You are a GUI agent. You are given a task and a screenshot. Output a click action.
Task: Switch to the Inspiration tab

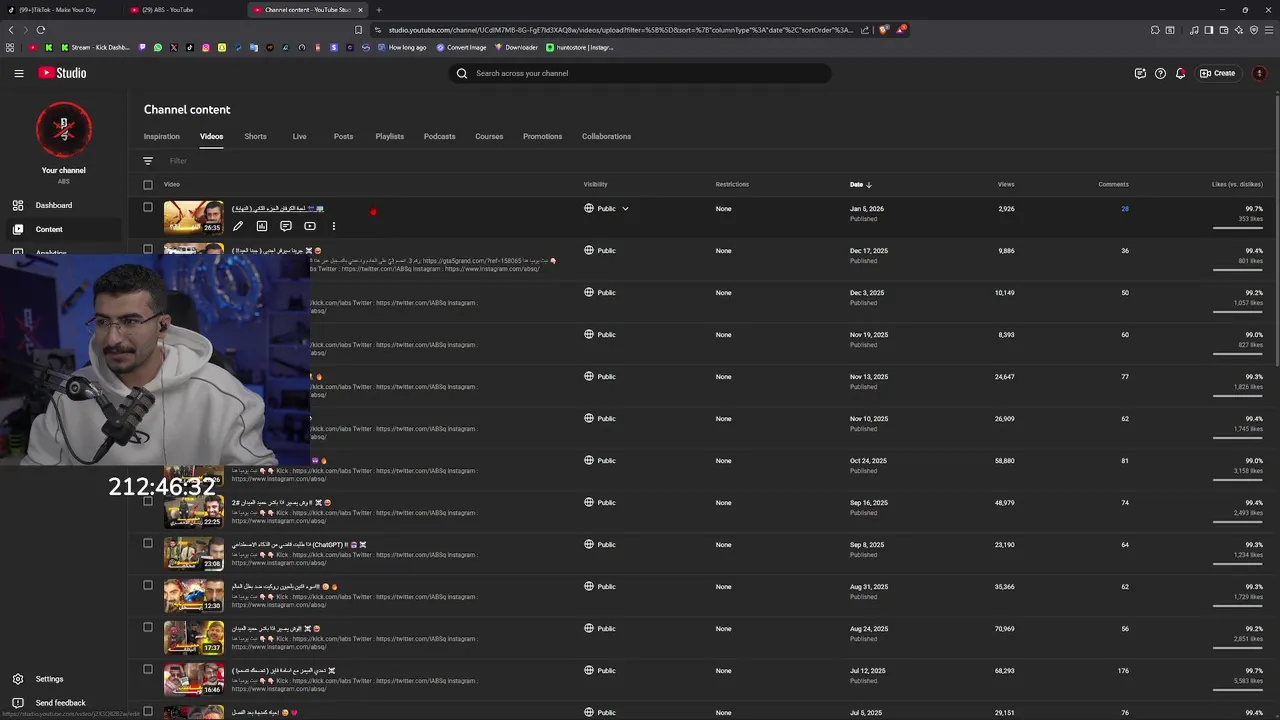tap(162, 136)
